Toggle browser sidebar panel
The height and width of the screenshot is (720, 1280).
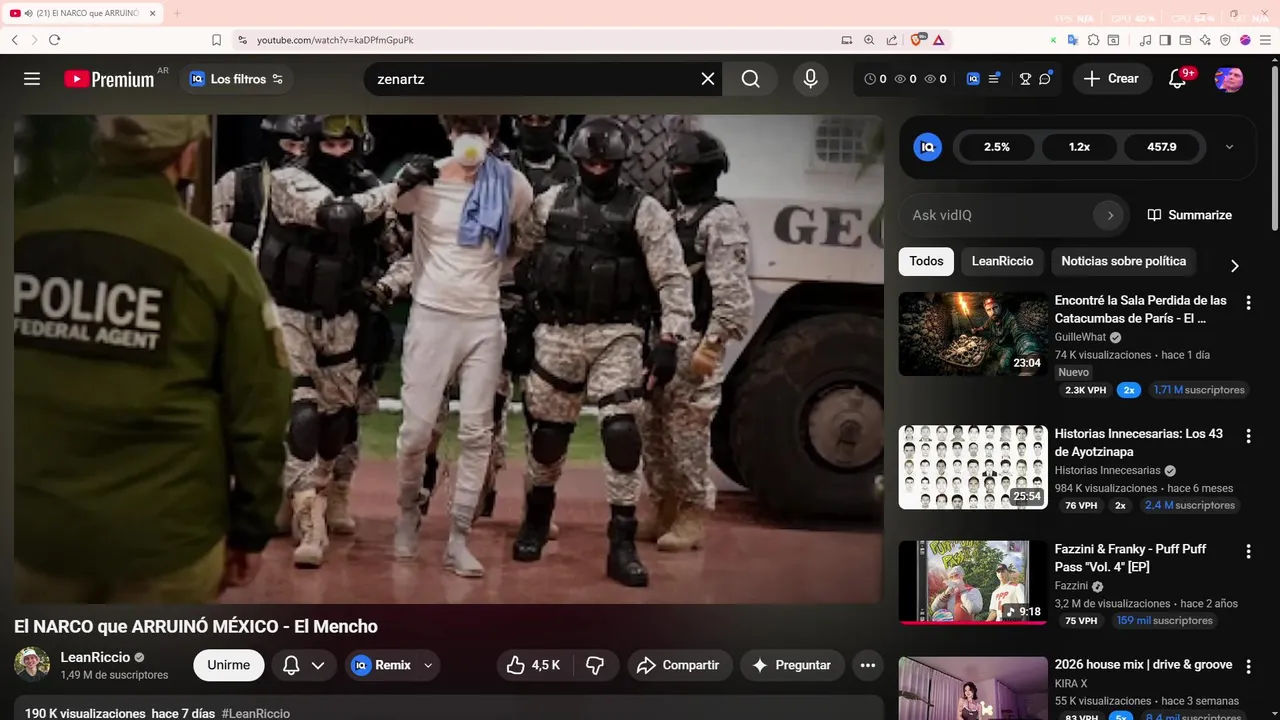click(1165, 40)
